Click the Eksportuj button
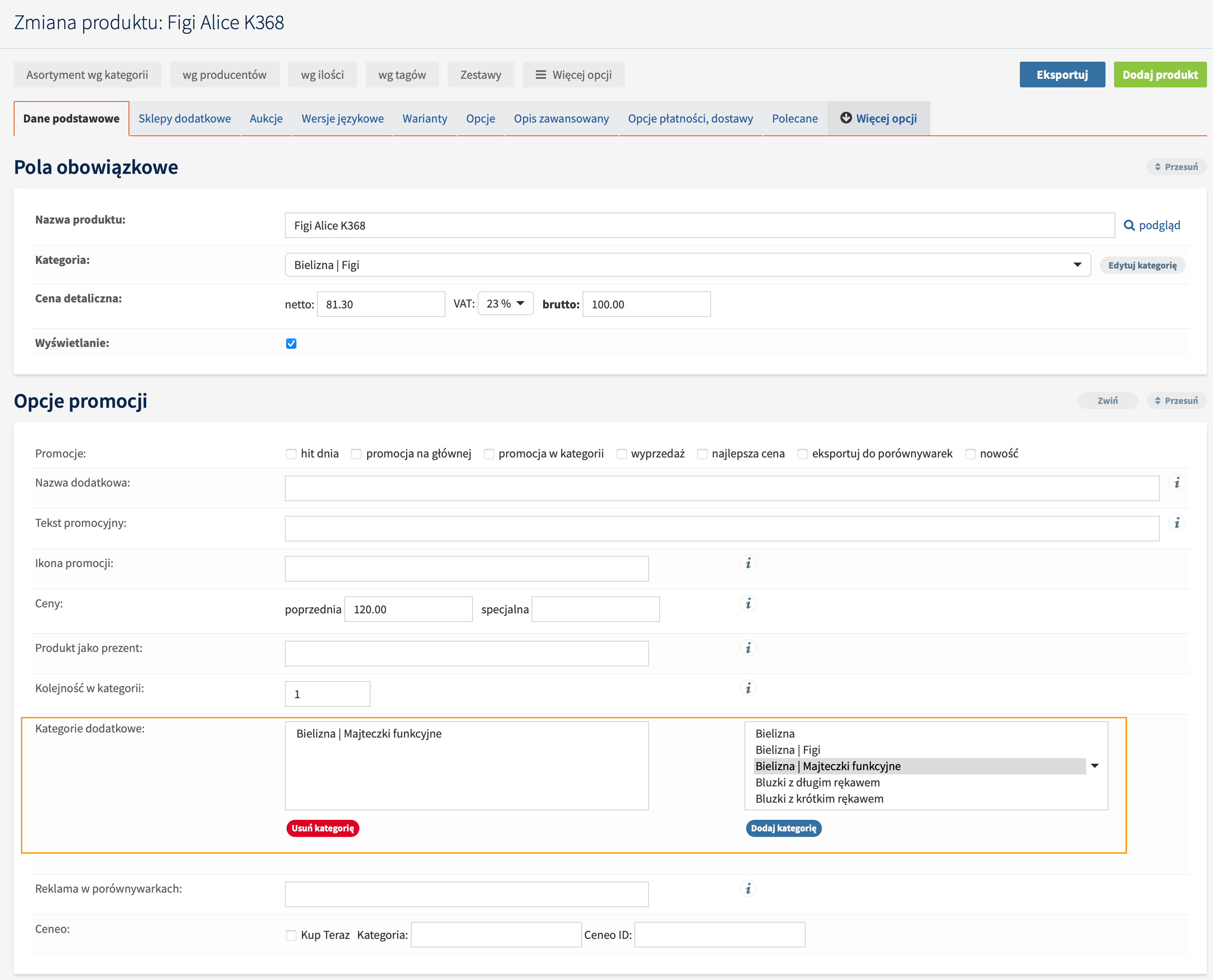 click(x=1062, y=75)
